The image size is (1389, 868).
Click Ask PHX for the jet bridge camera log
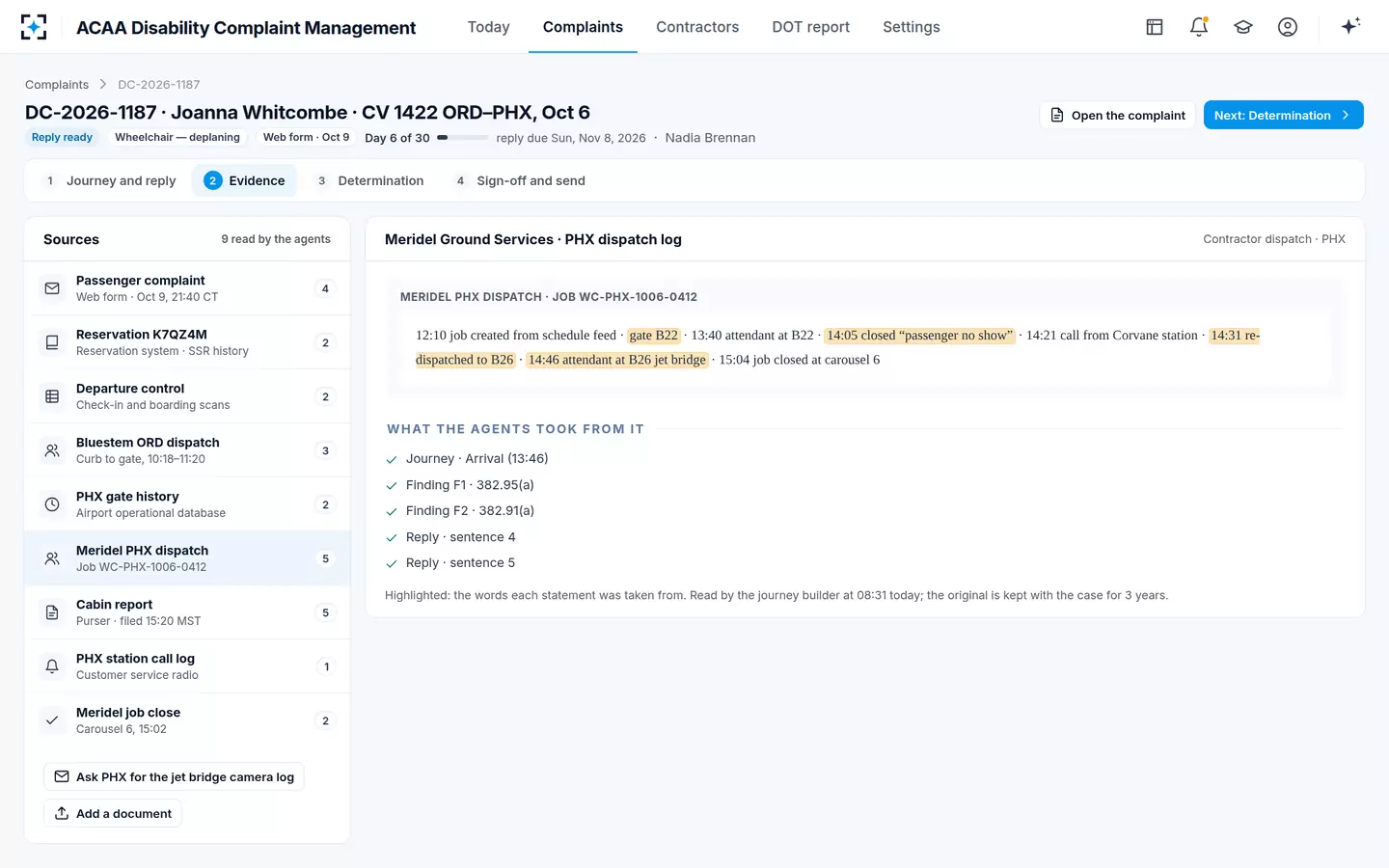point(174,776)
